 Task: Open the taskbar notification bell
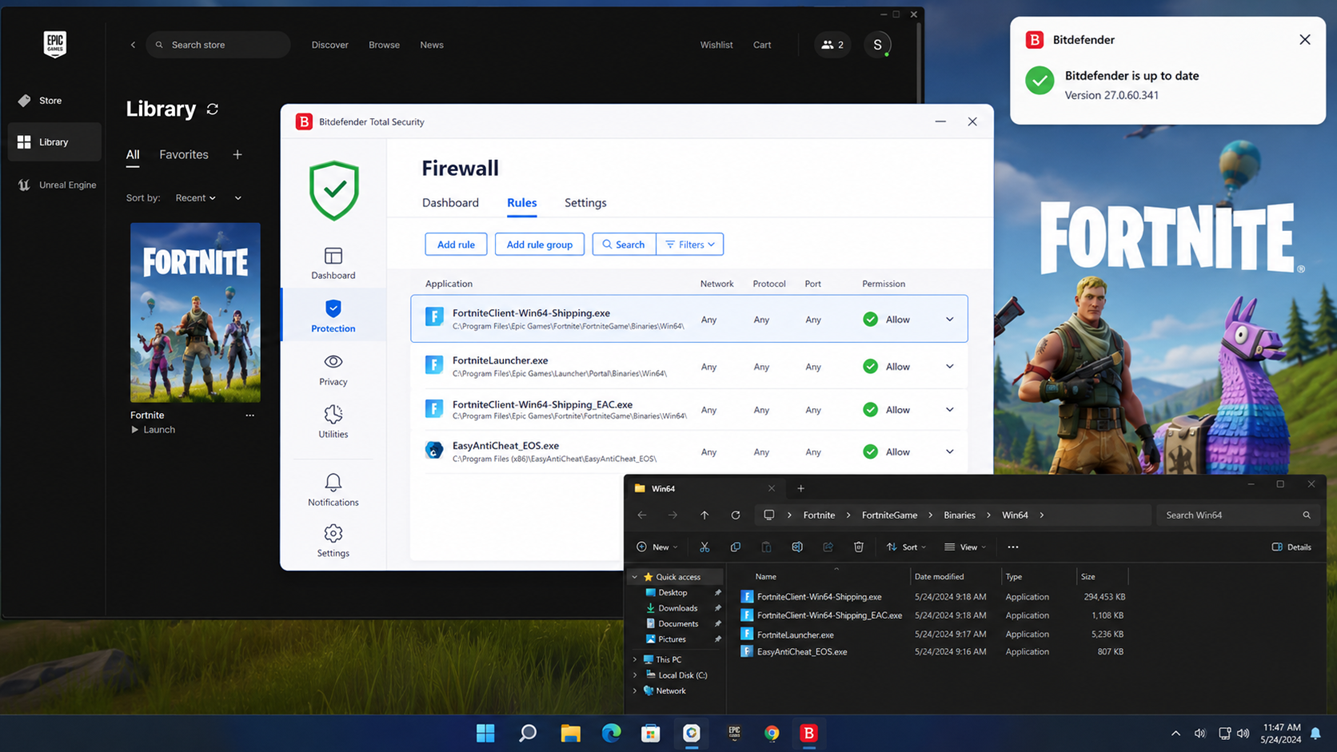point(1315,733)
